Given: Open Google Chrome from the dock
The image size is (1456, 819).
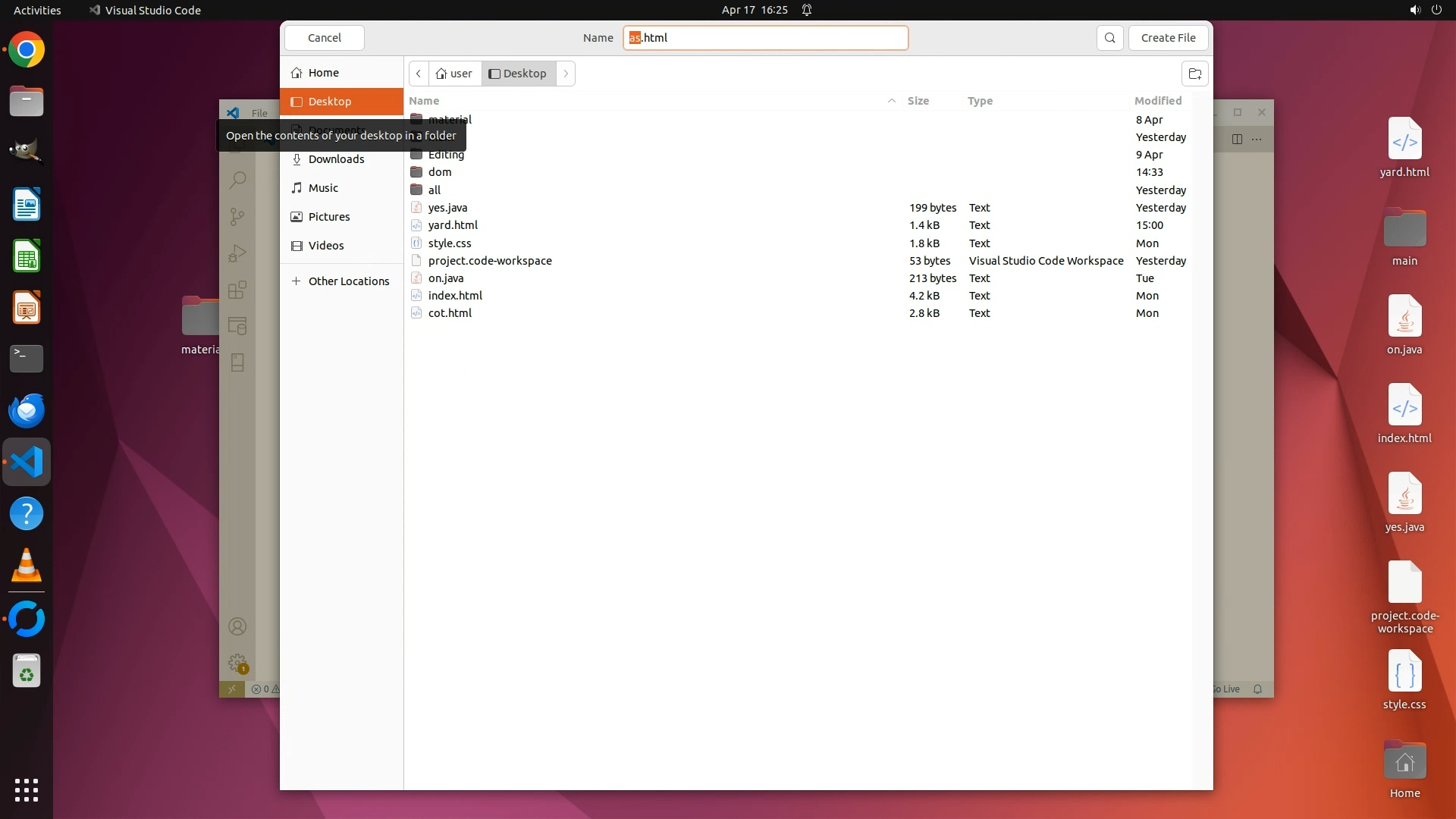Looking at the screenshot, I should pyautogui.click(x=27, y=50).
